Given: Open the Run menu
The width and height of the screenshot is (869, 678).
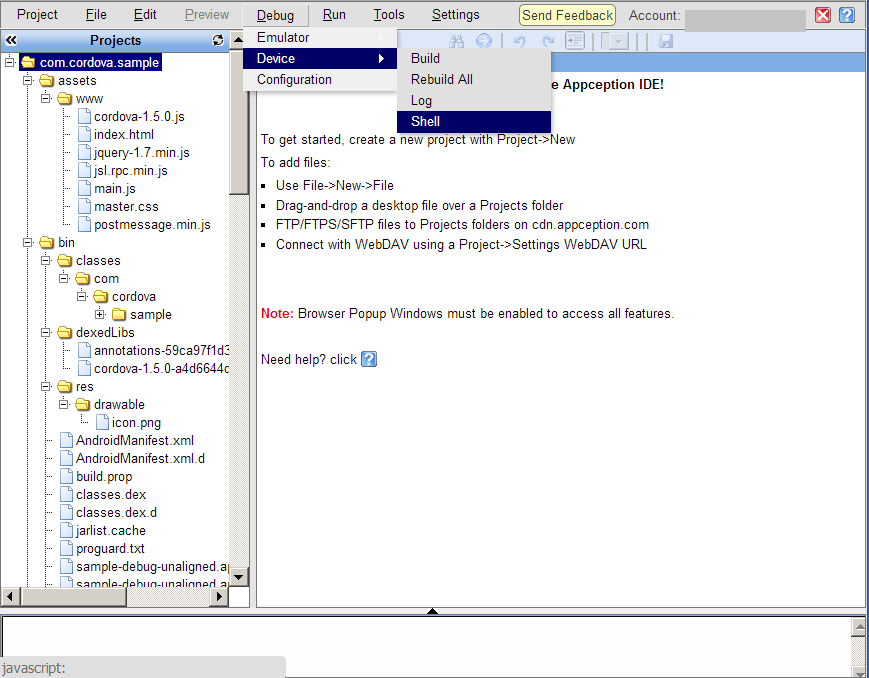Looking at the screenshot, I should coord(334,14).
